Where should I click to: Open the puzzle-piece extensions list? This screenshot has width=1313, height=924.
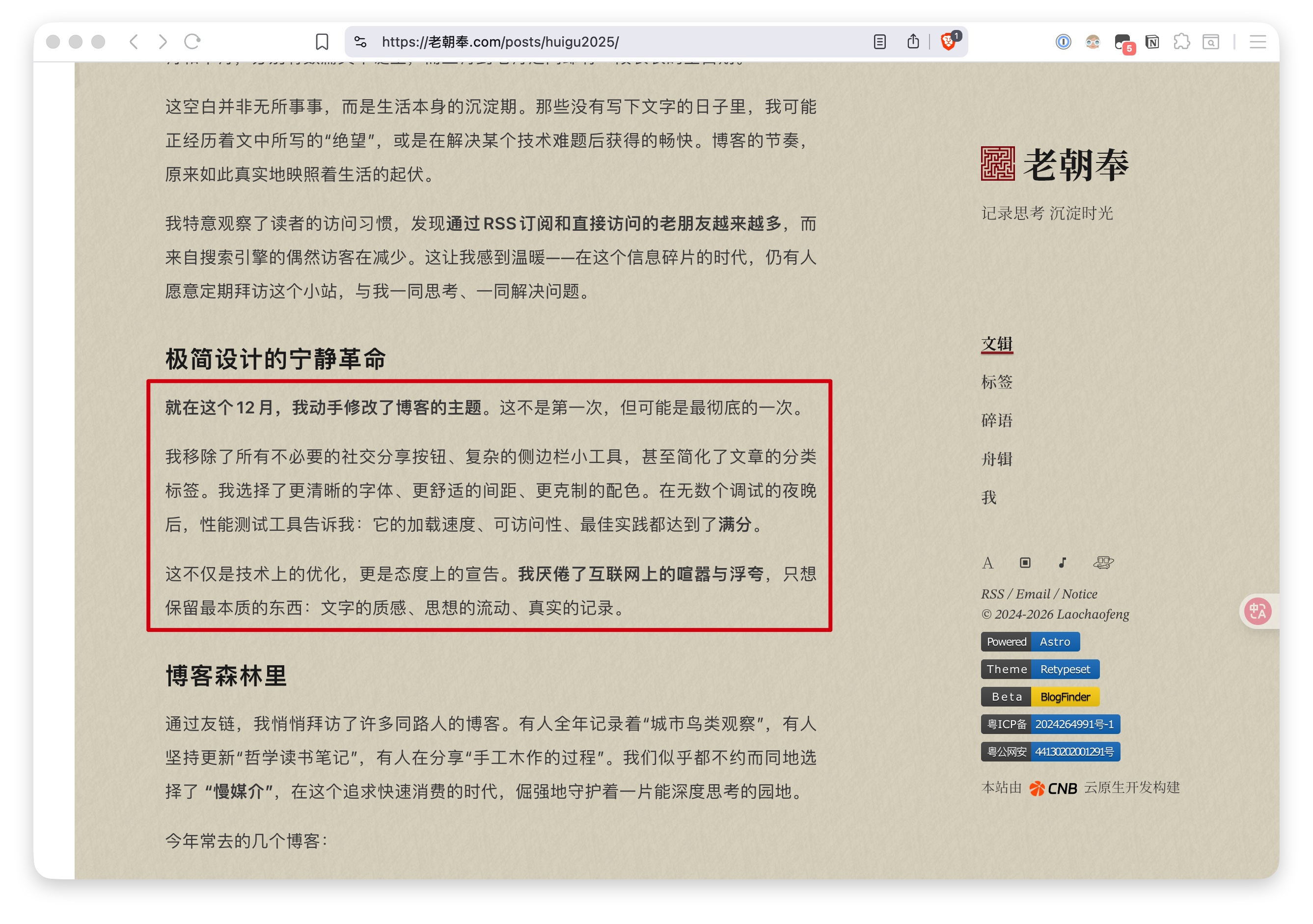(1181, 42)
